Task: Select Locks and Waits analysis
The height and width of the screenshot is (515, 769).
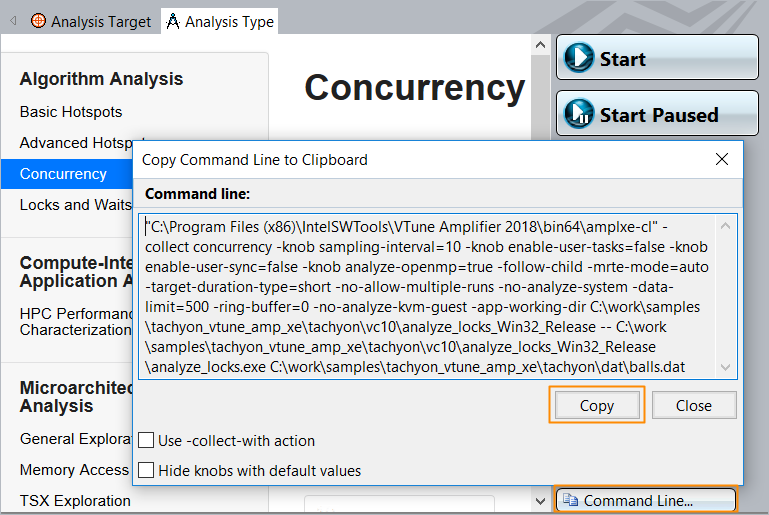Action: click(76, 205)
